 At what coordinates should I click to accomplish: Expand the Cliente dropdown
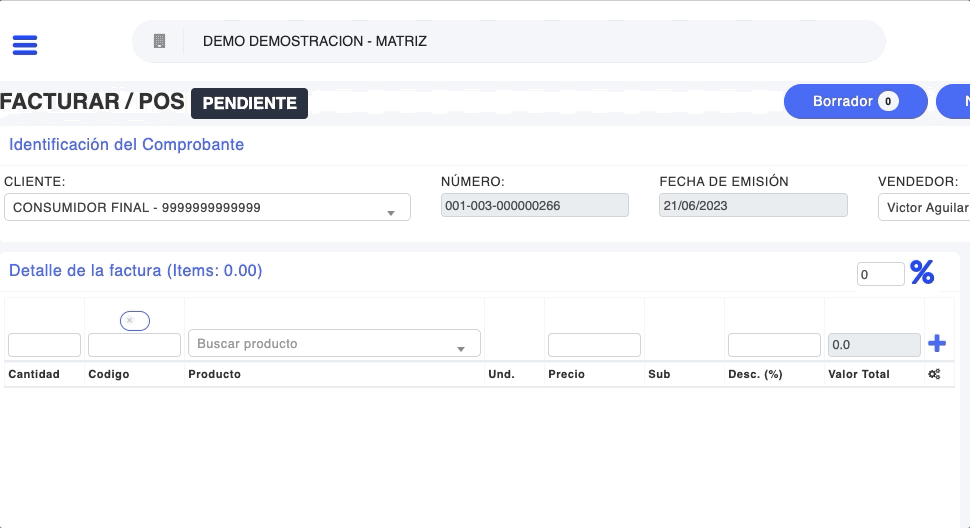(207, 207)
